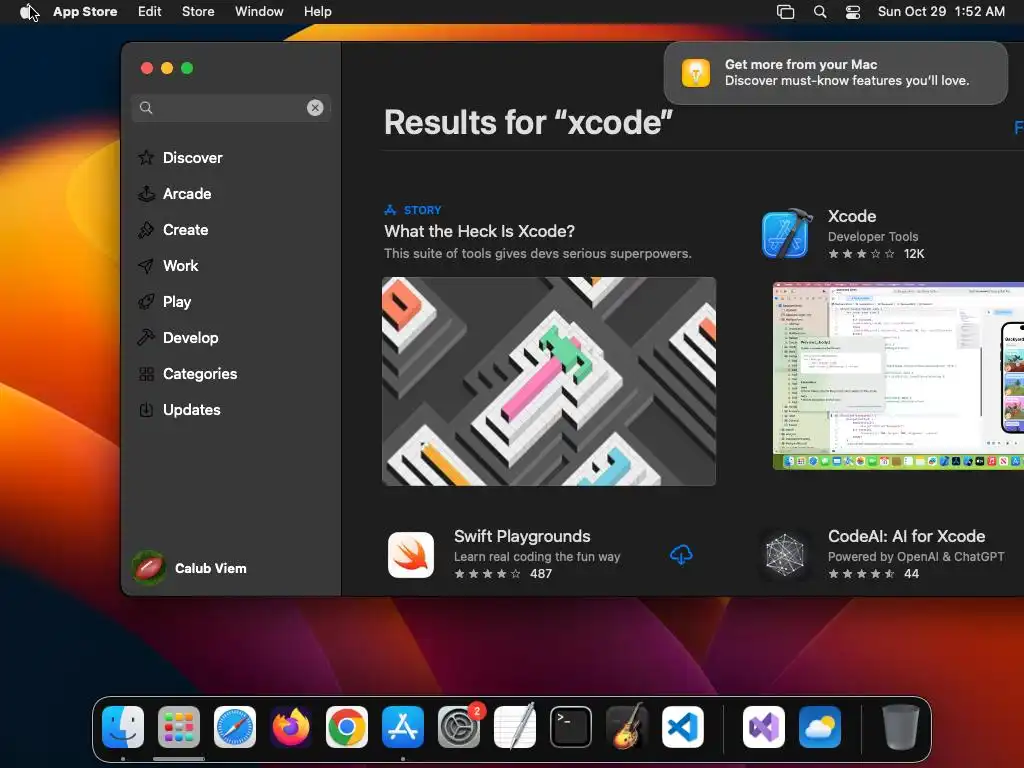Viewport: 1024px width, 768px height.
Task: Open the Xcode app title
Action: click(852, 216)
